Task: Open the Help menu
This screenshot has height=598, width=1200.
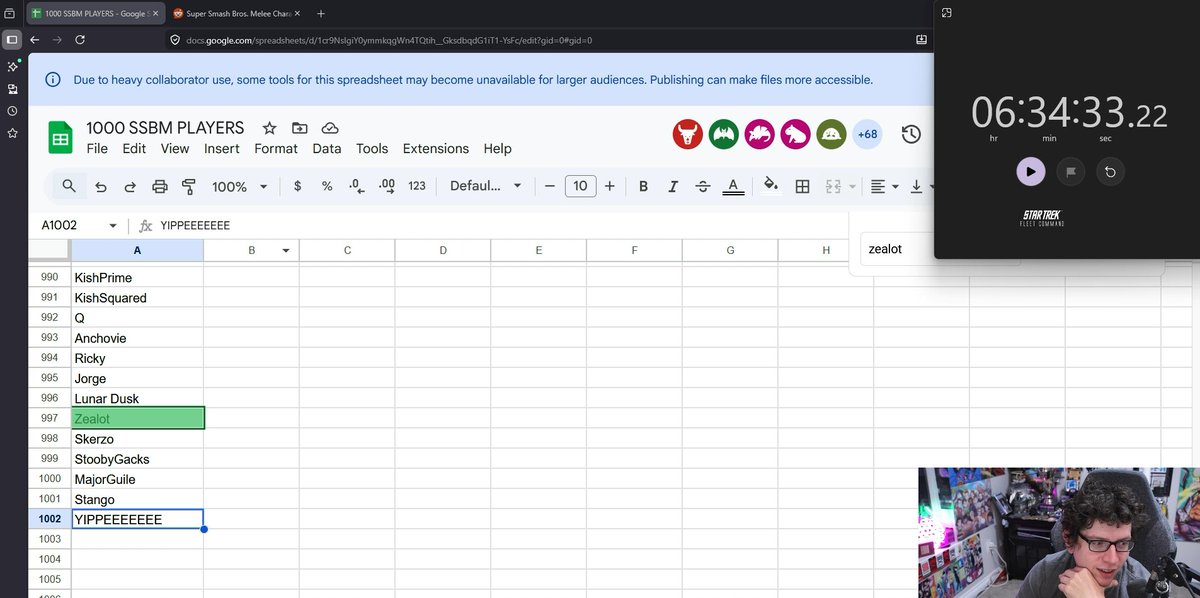Action: [x=497, y=148]
